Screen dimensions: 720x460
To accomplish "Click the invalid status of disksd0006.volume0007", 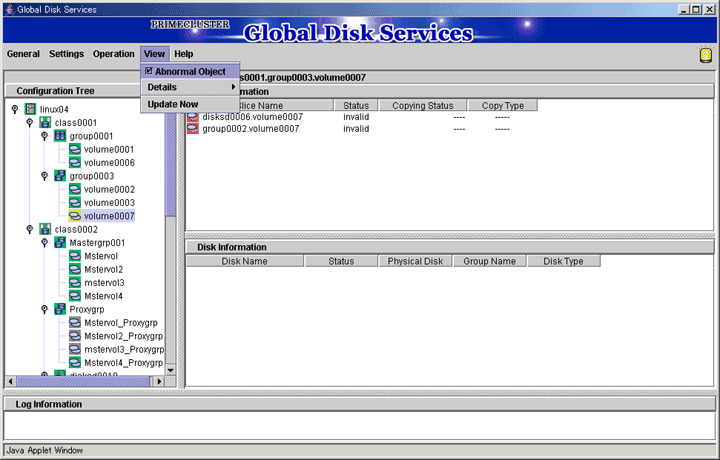I will click(356, 117).
